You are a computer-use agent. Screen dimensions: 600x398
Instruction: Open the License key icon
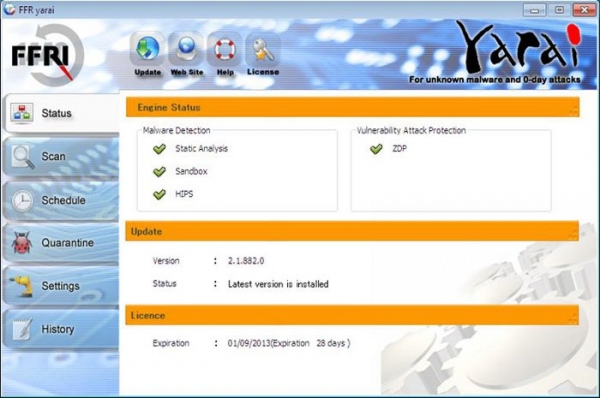point(263,54)
